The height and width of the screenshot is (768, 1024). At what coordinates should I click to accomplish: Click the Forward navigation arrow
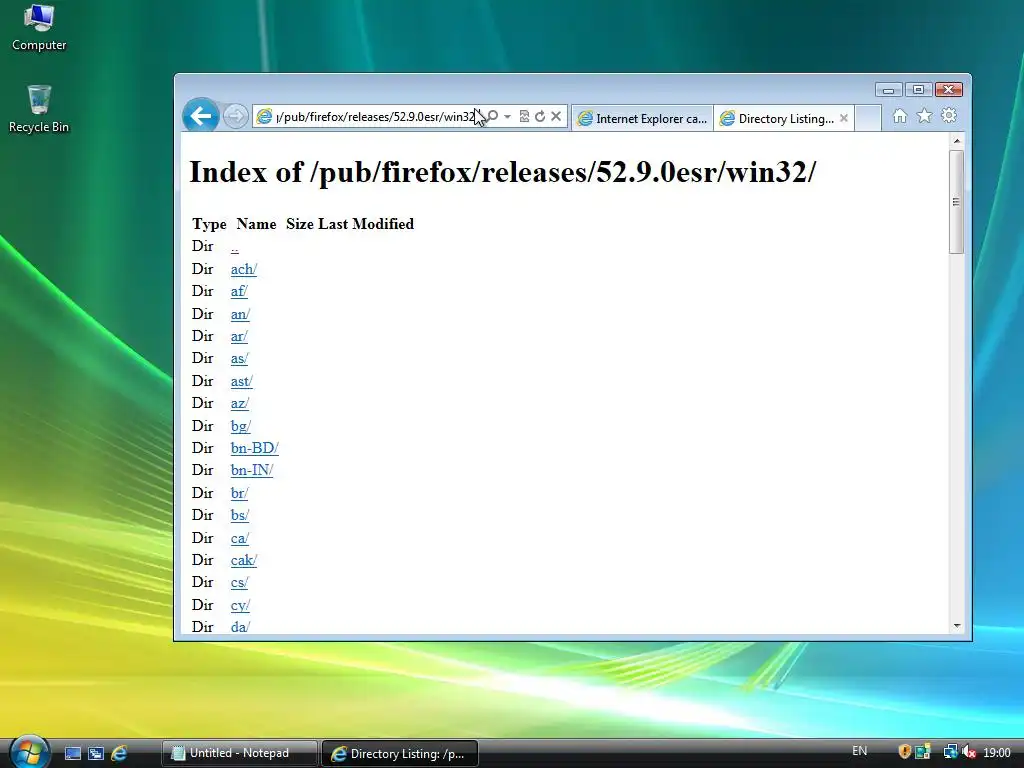[235, 116]
